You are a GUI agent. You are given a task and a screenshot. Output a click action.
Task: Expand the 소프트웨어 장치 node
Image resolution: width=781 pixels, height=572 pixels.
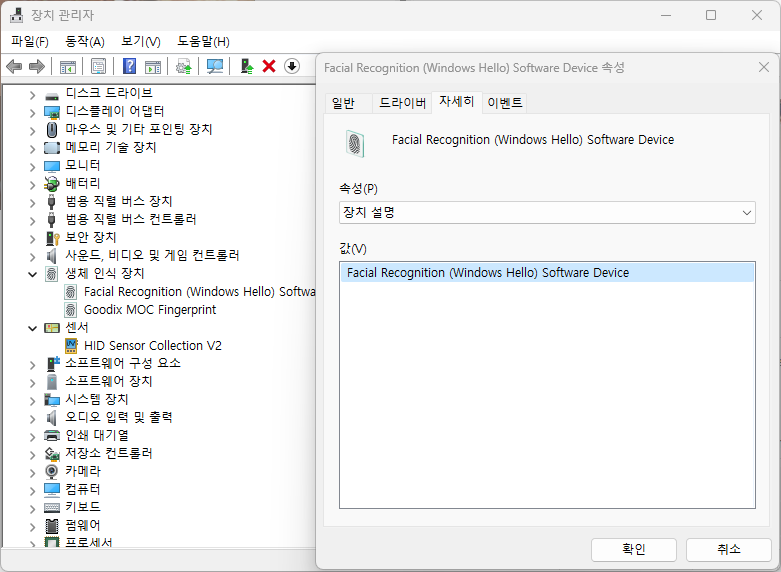[32, 383]
